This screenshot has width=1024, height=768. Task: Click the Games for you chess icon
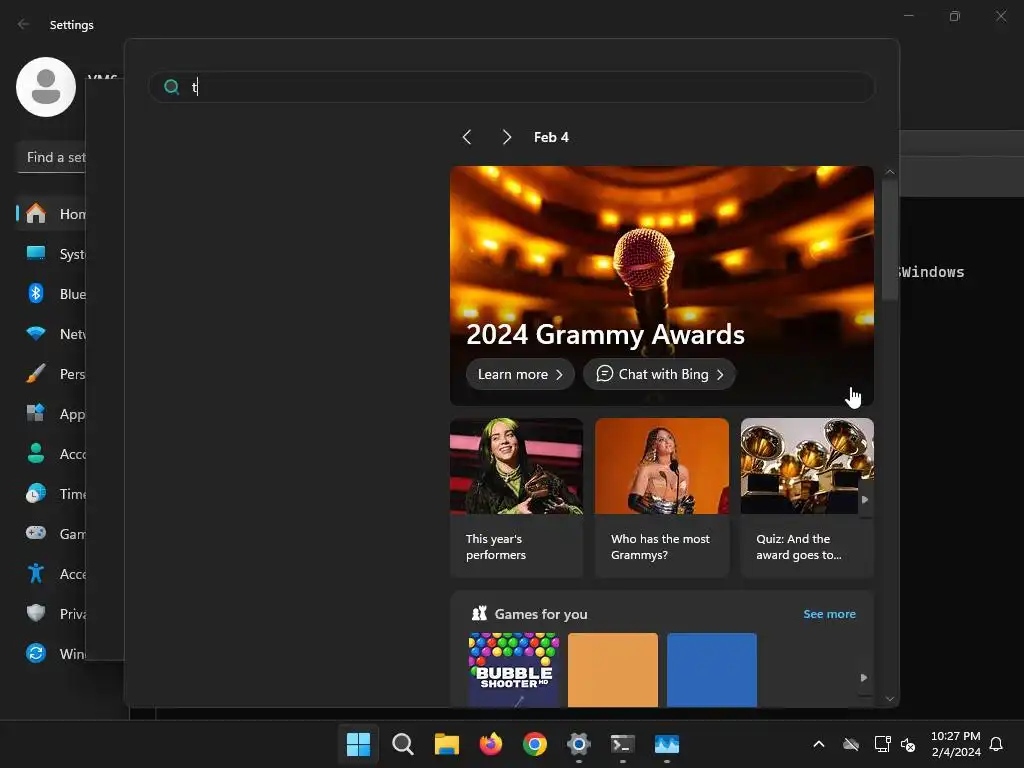479,613
